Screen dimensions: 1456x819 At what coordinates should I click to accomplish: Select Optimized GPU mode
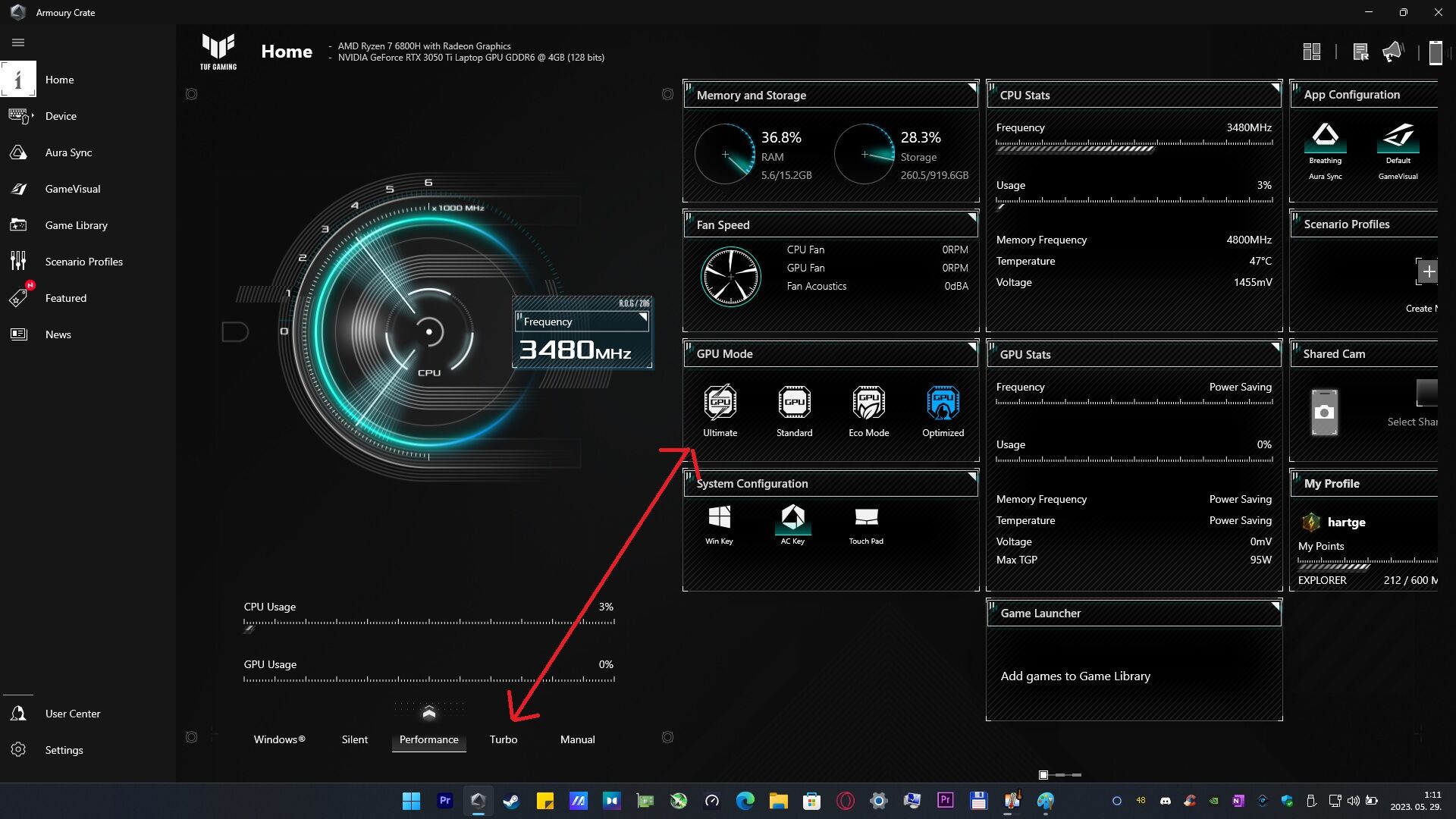pos(943,411)
